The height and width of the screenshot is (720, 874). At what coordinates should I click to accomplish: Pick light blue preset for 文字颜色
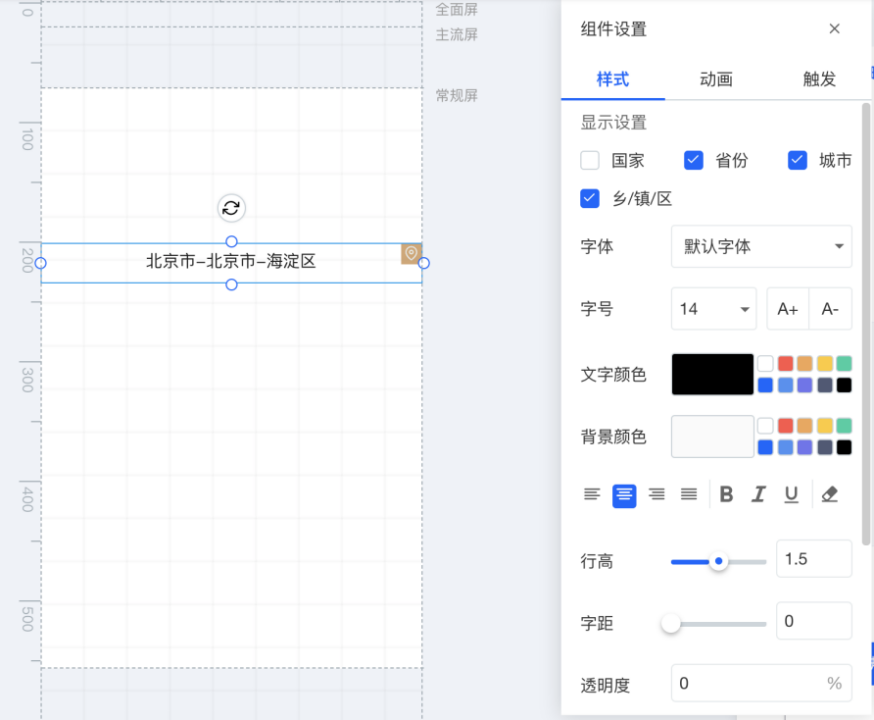(x=785, y=385)
